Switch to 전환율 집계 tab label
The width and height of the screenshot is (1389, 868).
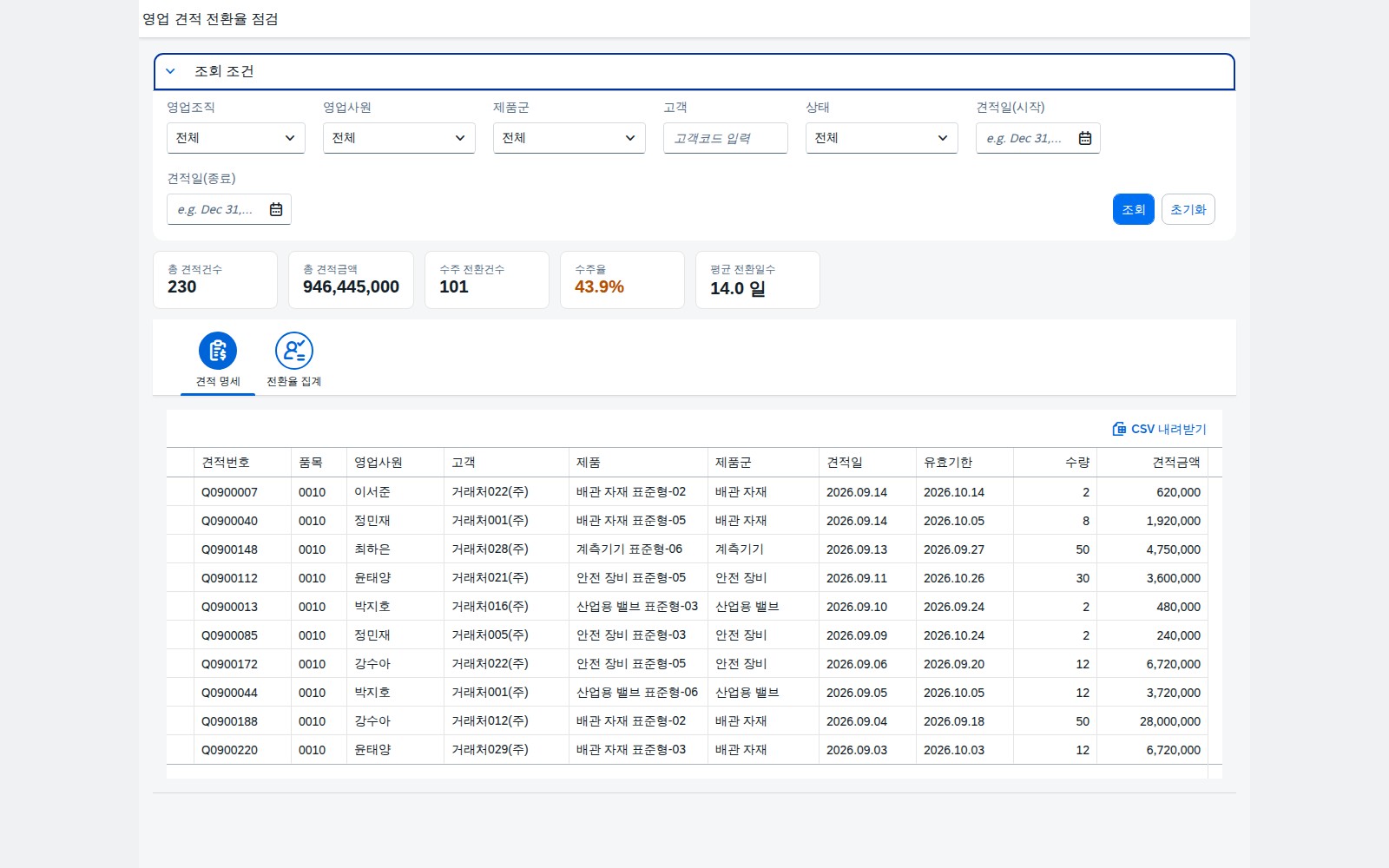pos(294,382)
